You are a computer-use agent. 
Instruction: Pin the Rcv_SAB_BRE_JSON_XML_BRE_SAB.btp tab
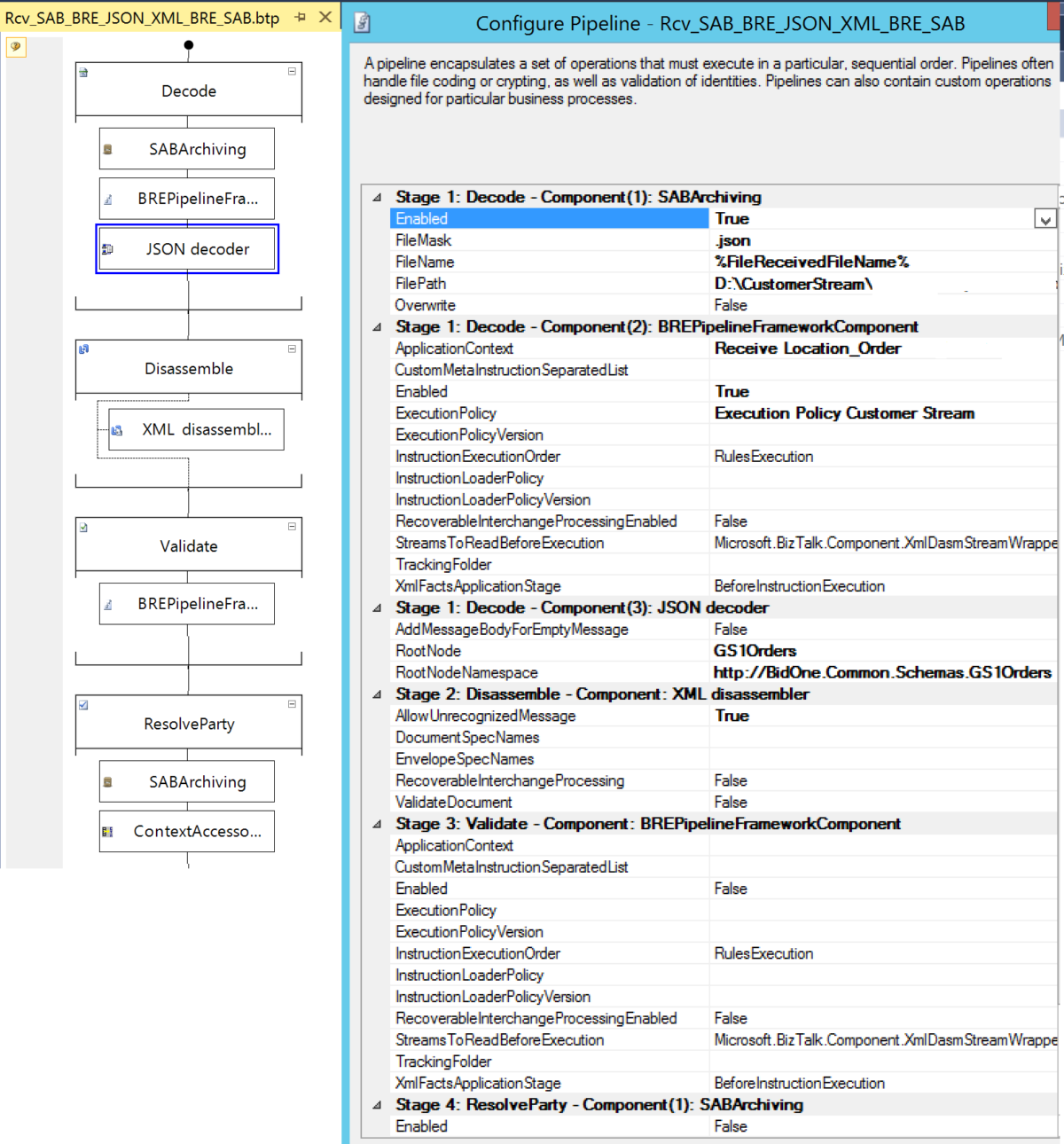[301, 18]
